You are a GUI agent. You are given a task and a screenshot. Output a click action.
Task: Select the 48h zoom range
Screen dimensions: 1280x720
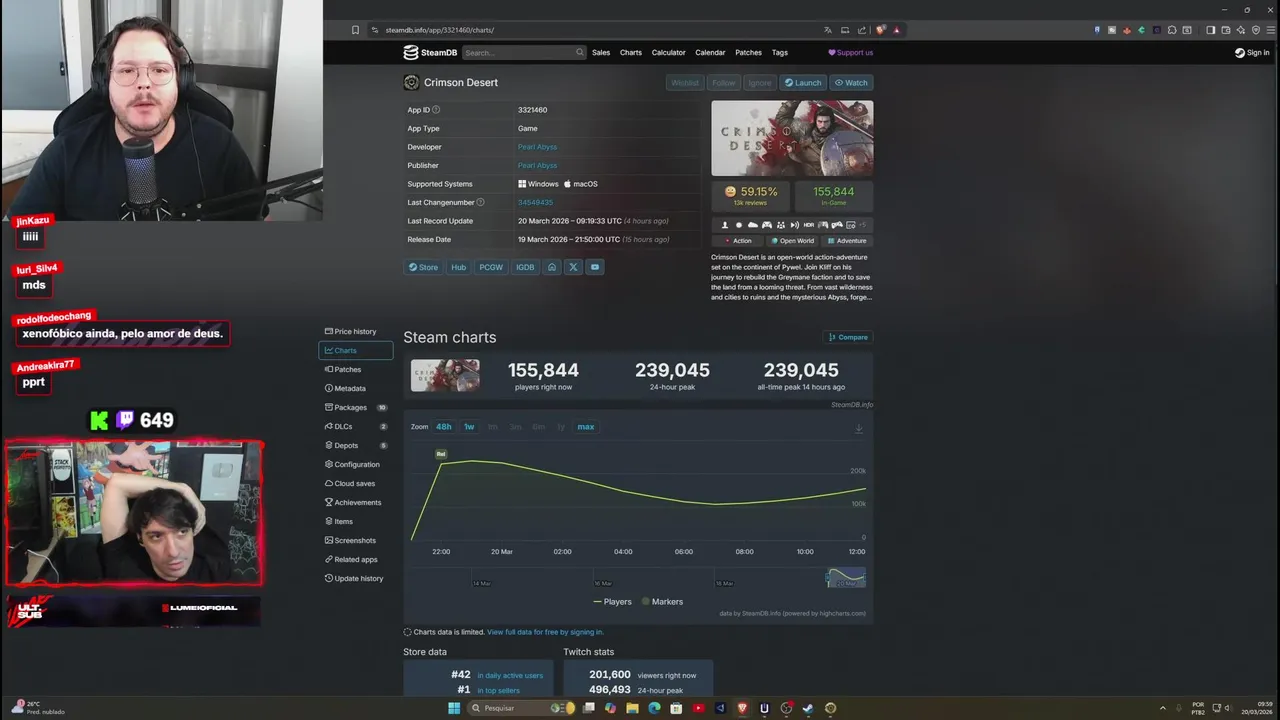443,427
